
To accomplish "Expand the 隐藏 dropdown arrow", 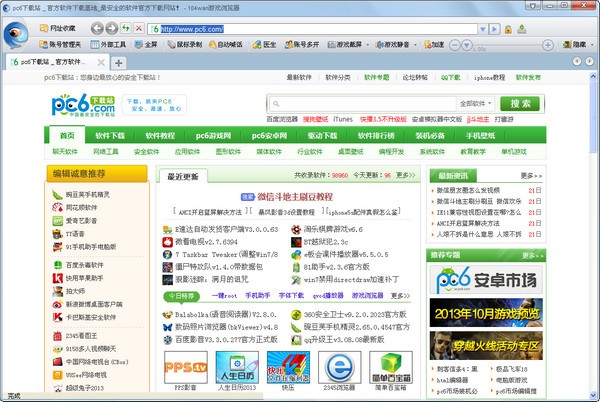I will [592, 45].
